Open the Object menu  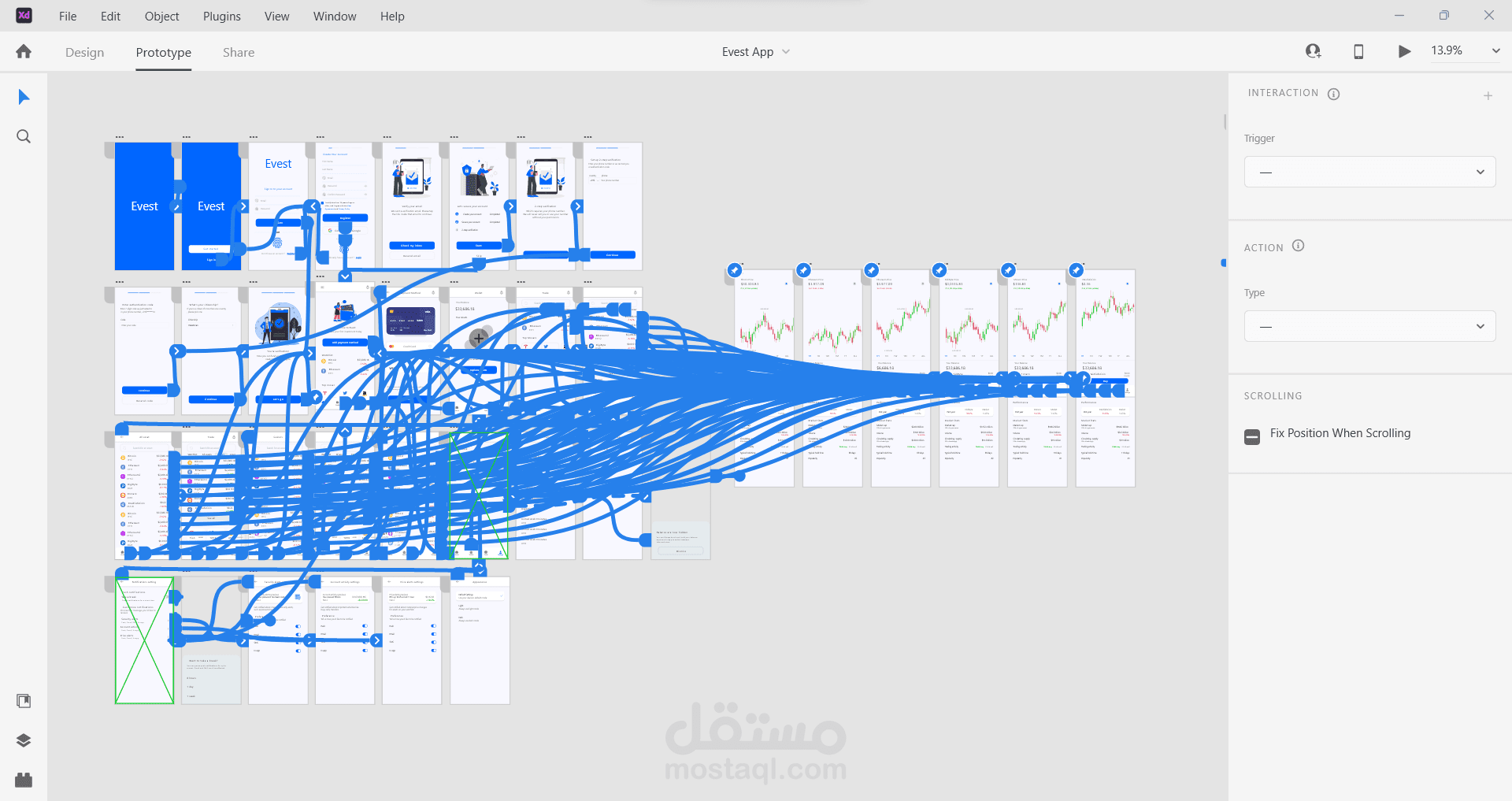161,16
